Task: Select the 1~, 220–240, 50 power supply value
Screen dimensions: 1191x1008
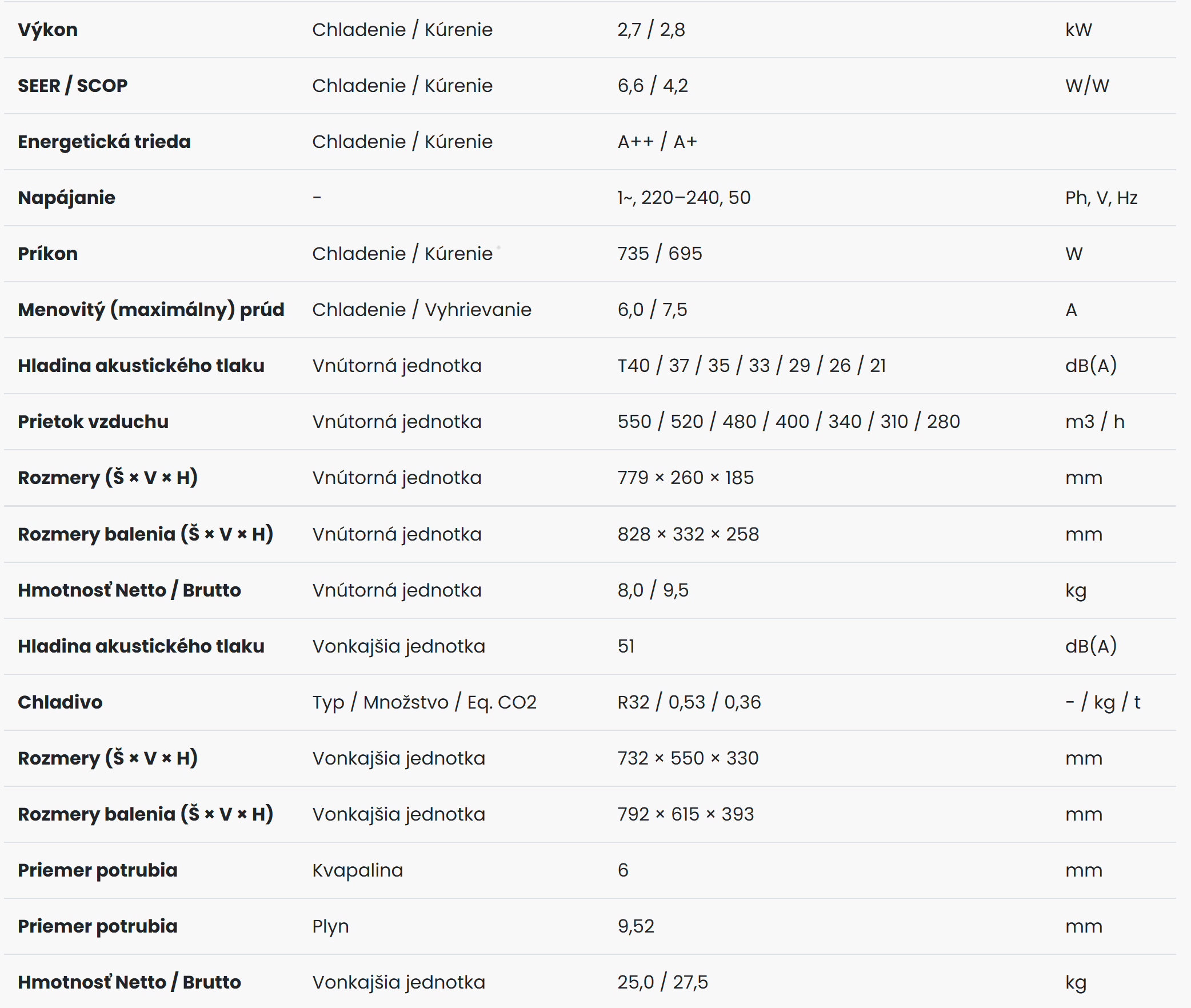Action: (x=684, y=198)
